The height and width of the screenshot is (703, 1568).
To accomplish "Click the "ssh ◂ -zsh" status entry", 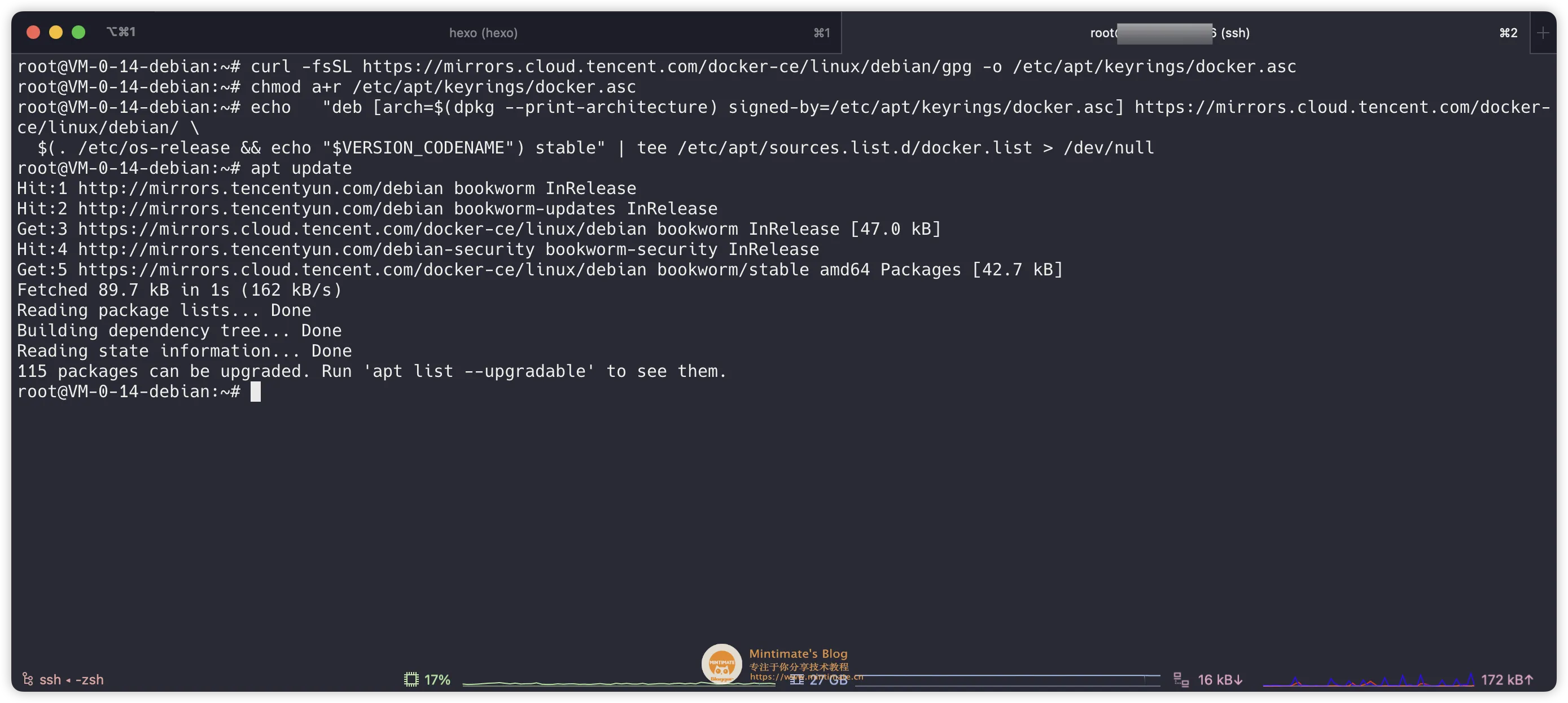I will (71, 679).
